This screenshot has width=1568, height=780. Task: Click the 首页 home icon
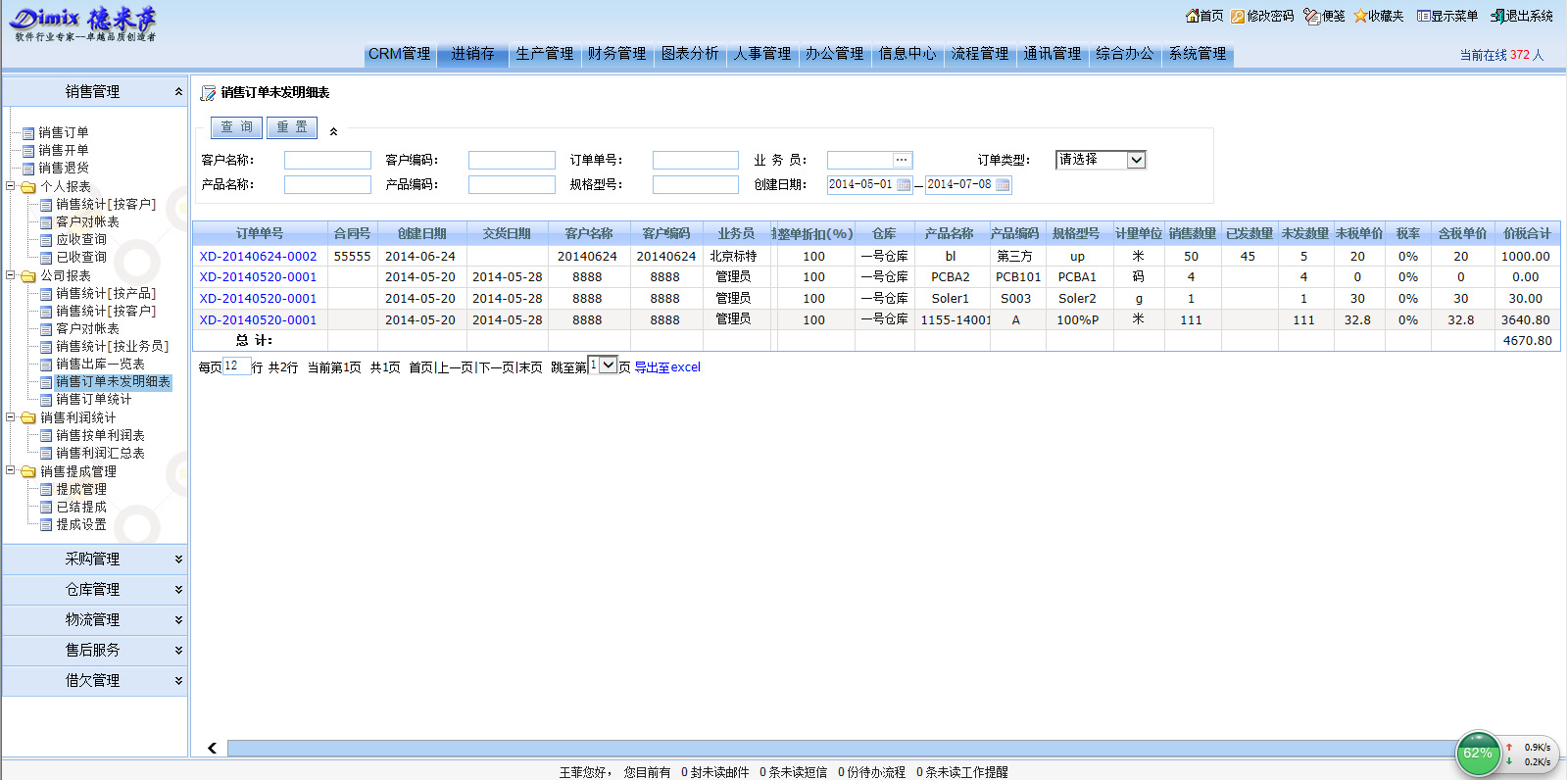1192,16
